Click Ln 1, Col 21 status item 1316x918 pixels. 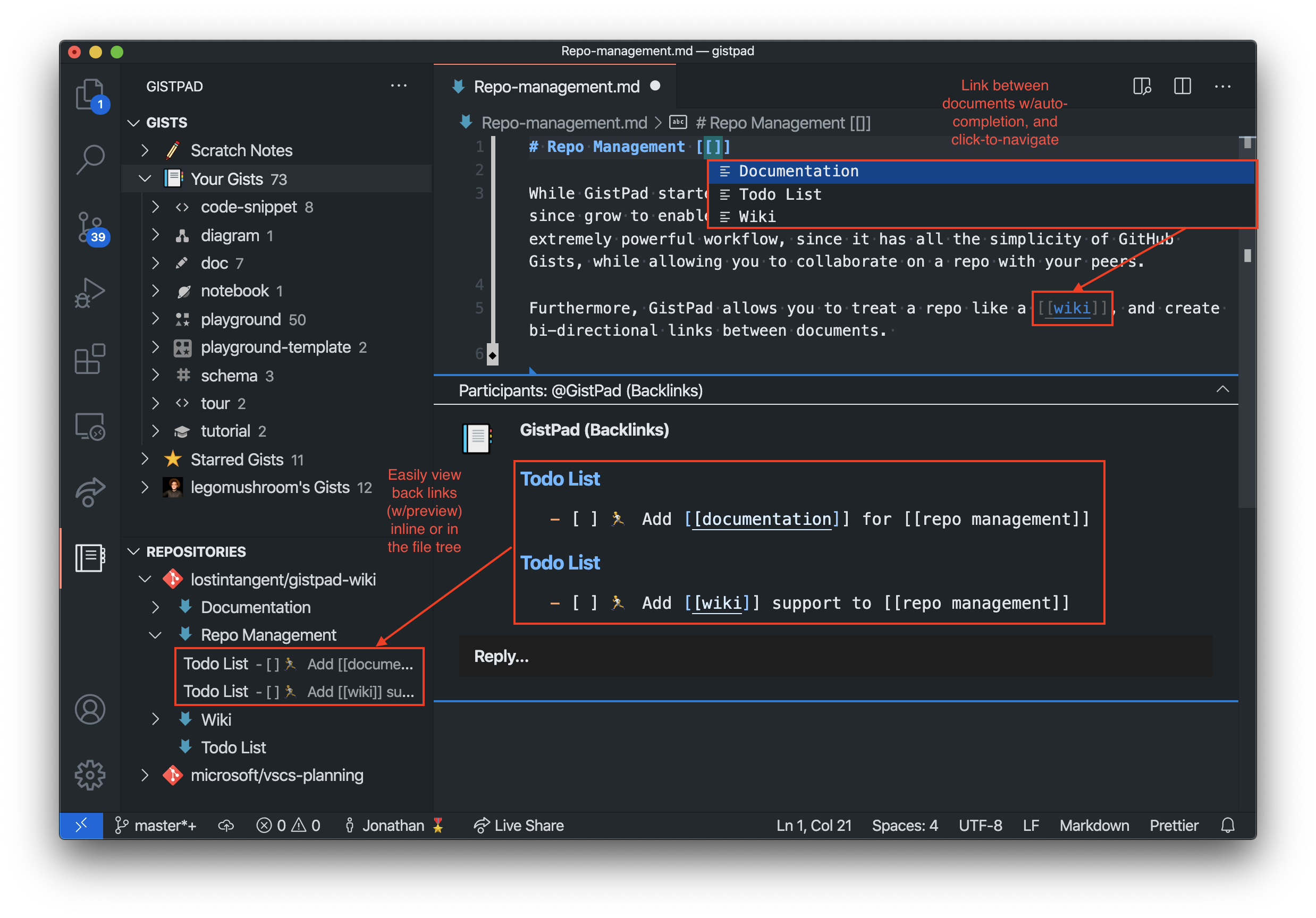(813, 825)
